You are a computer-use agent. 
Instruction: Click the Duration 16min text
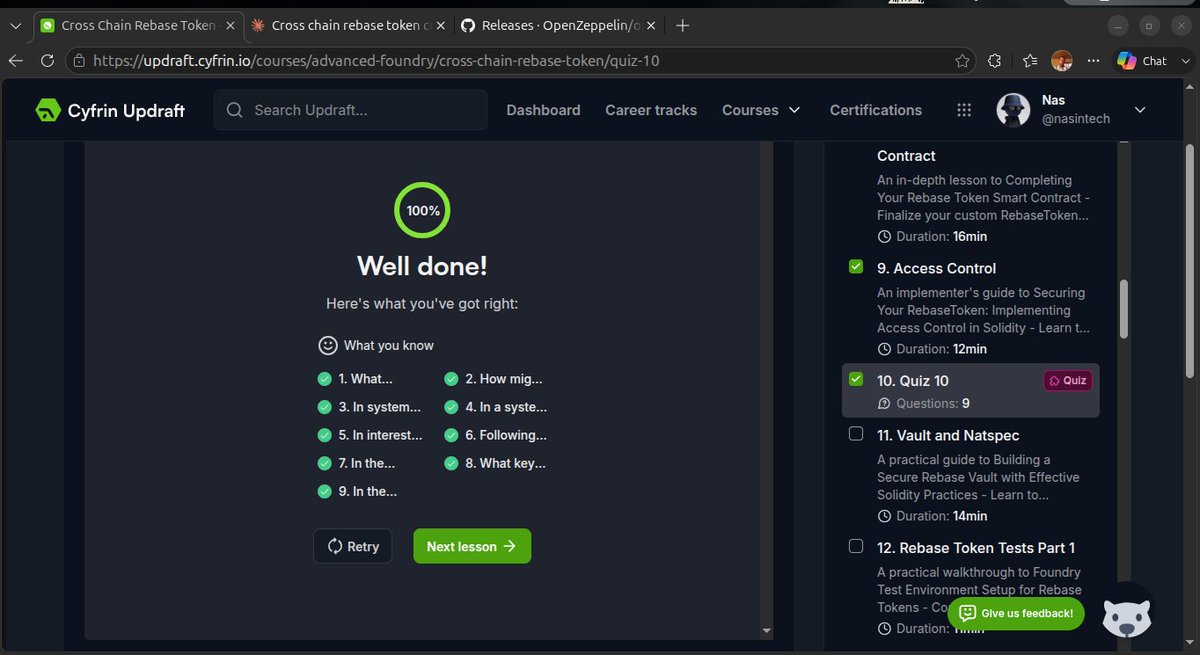click(x=941, y=237)
